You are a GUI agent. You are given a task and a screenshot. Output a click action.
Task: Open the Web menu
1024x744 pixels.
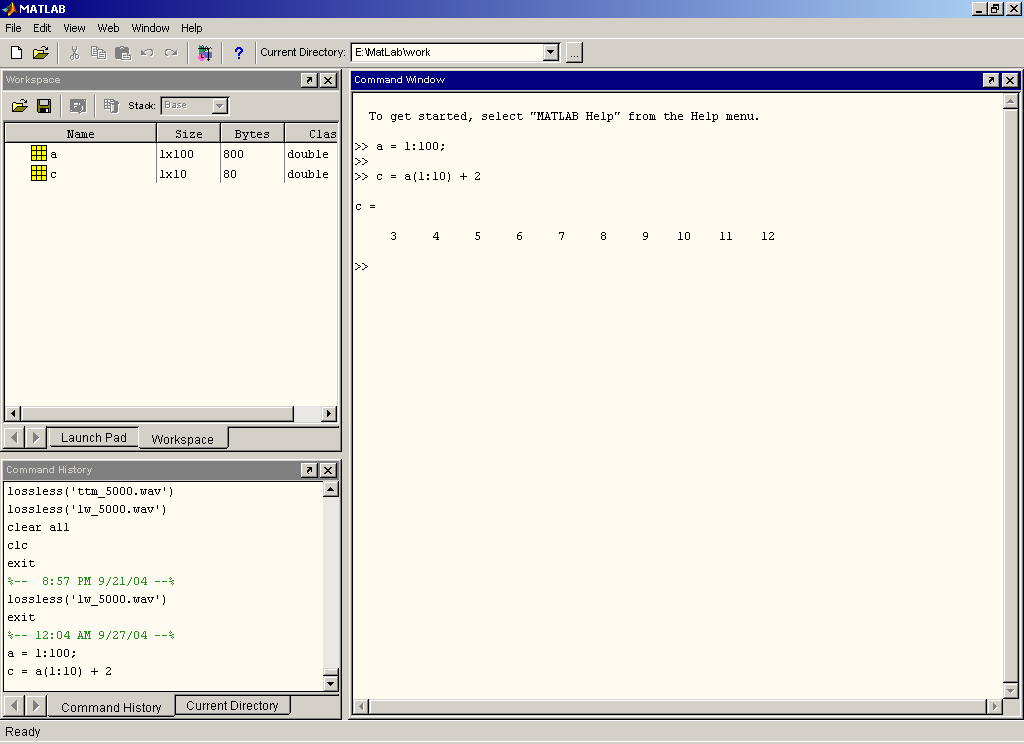pyautogui.click(x=108, y=28)
